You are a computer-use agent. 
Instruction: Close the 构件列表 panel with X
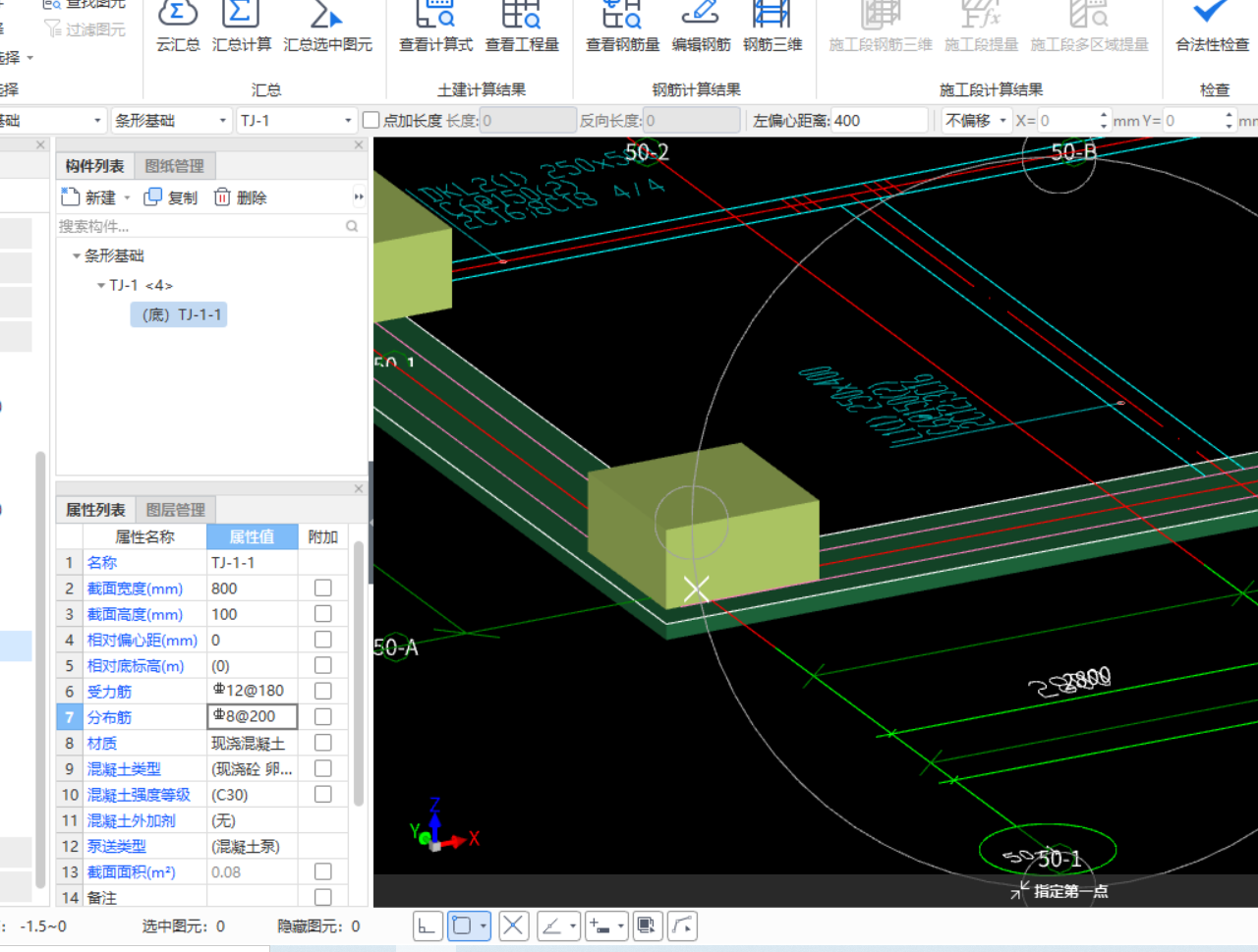(359, 144)
